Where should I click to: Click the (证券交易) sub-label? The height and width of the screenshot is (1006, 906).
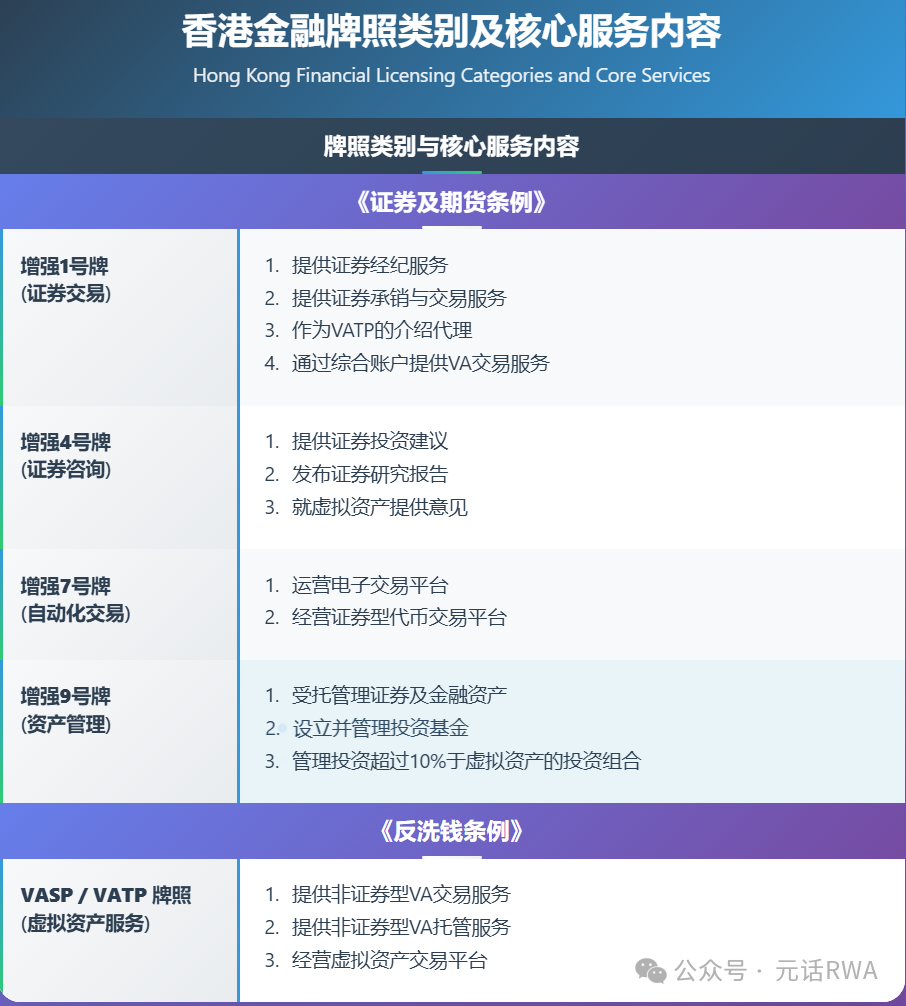tap(66, 294)
